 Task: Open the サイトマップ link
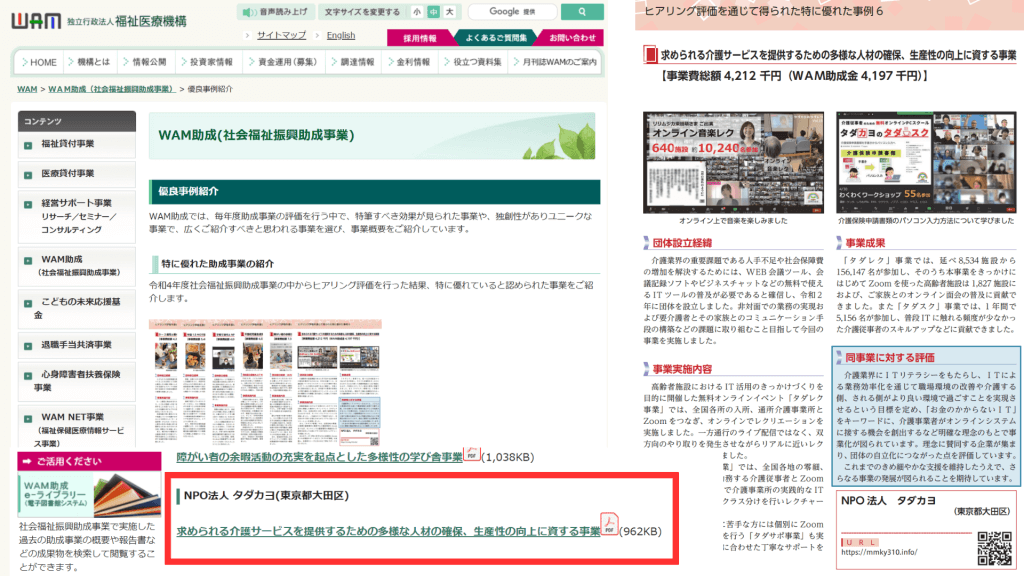click(281, 36)
